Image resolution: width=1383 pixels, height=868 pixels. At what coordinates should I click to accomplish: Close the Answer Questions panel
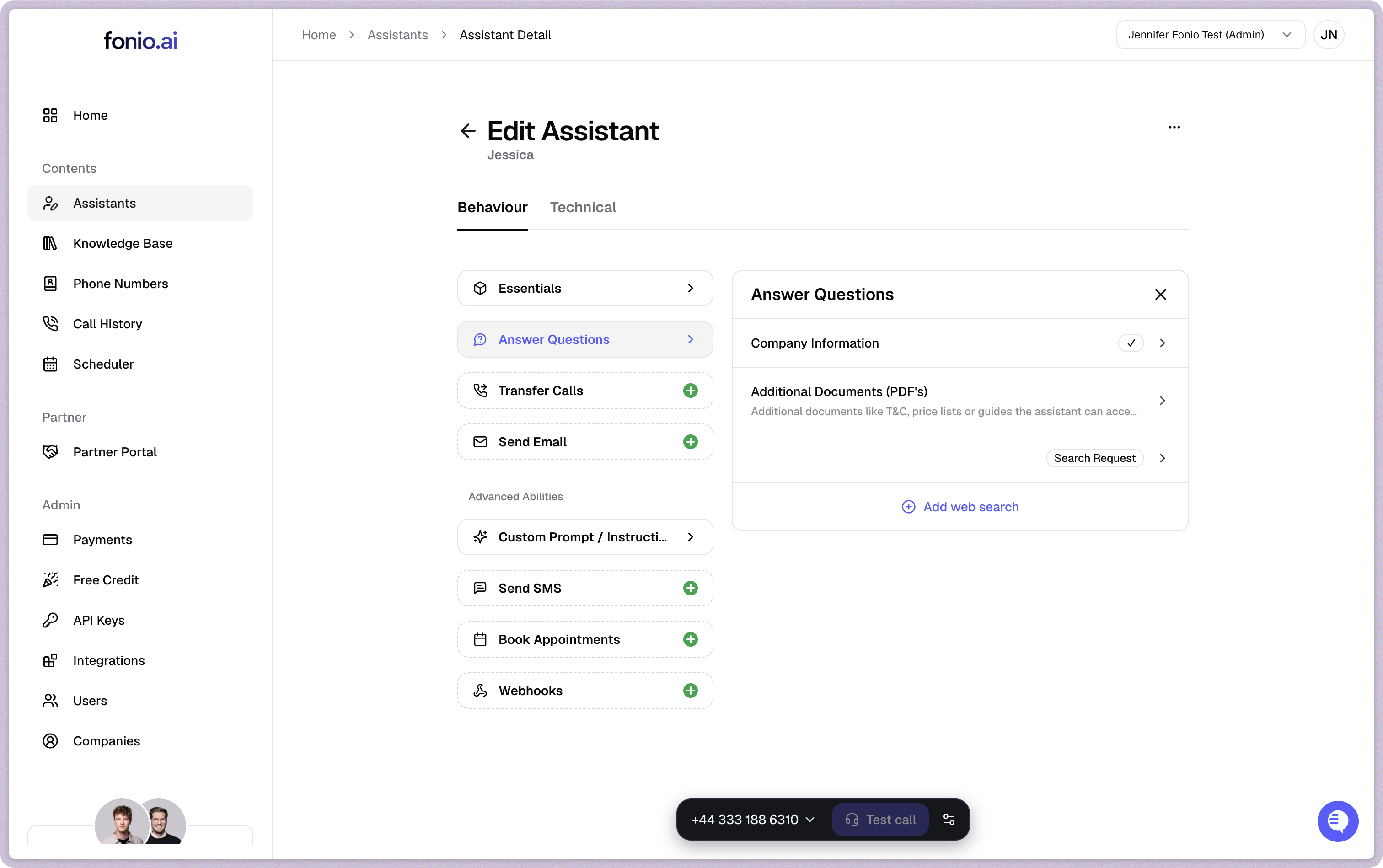click(1160, 295)
